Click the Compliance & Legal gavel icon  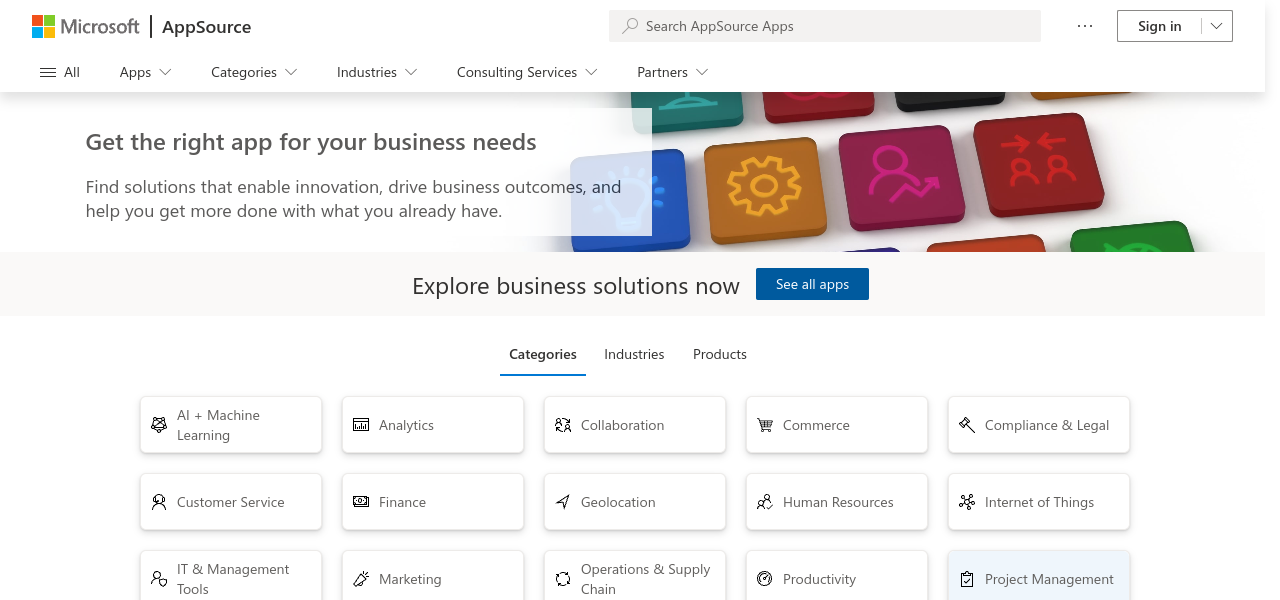click(x=967, y=425)
